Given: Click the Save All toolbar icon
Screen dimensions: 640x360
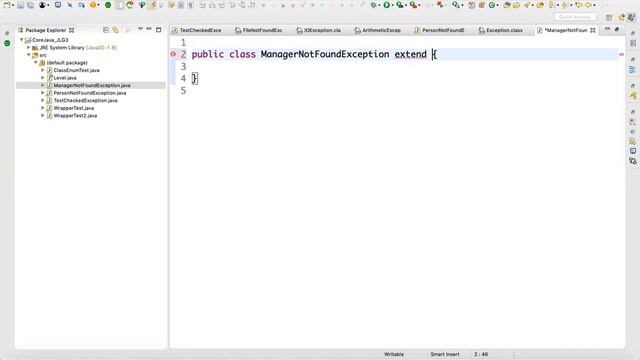Looking at the screenshot, I should click(x=31, y=5).
